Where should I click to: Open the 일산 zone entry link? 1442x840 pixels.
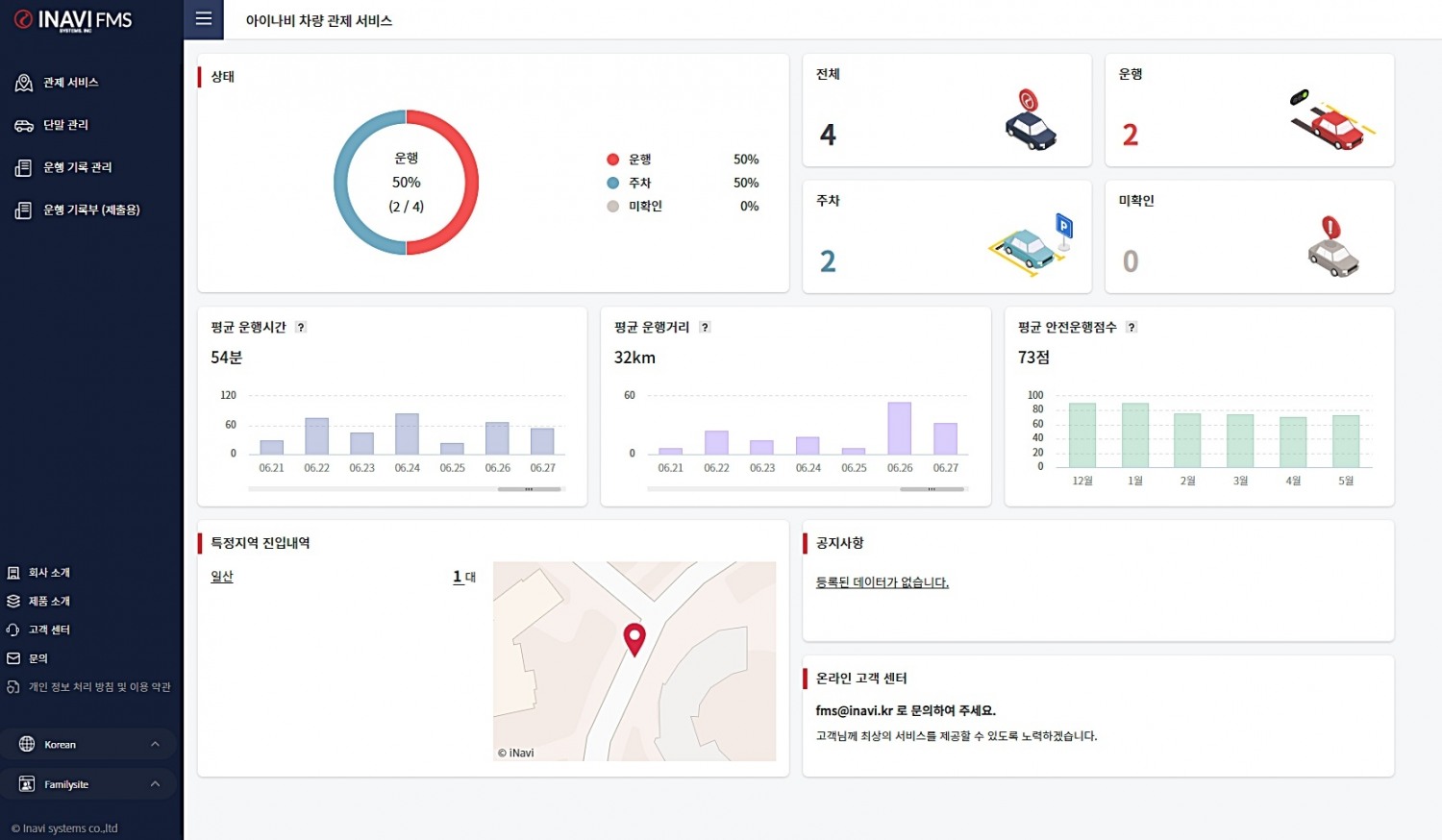pos(222,577)
